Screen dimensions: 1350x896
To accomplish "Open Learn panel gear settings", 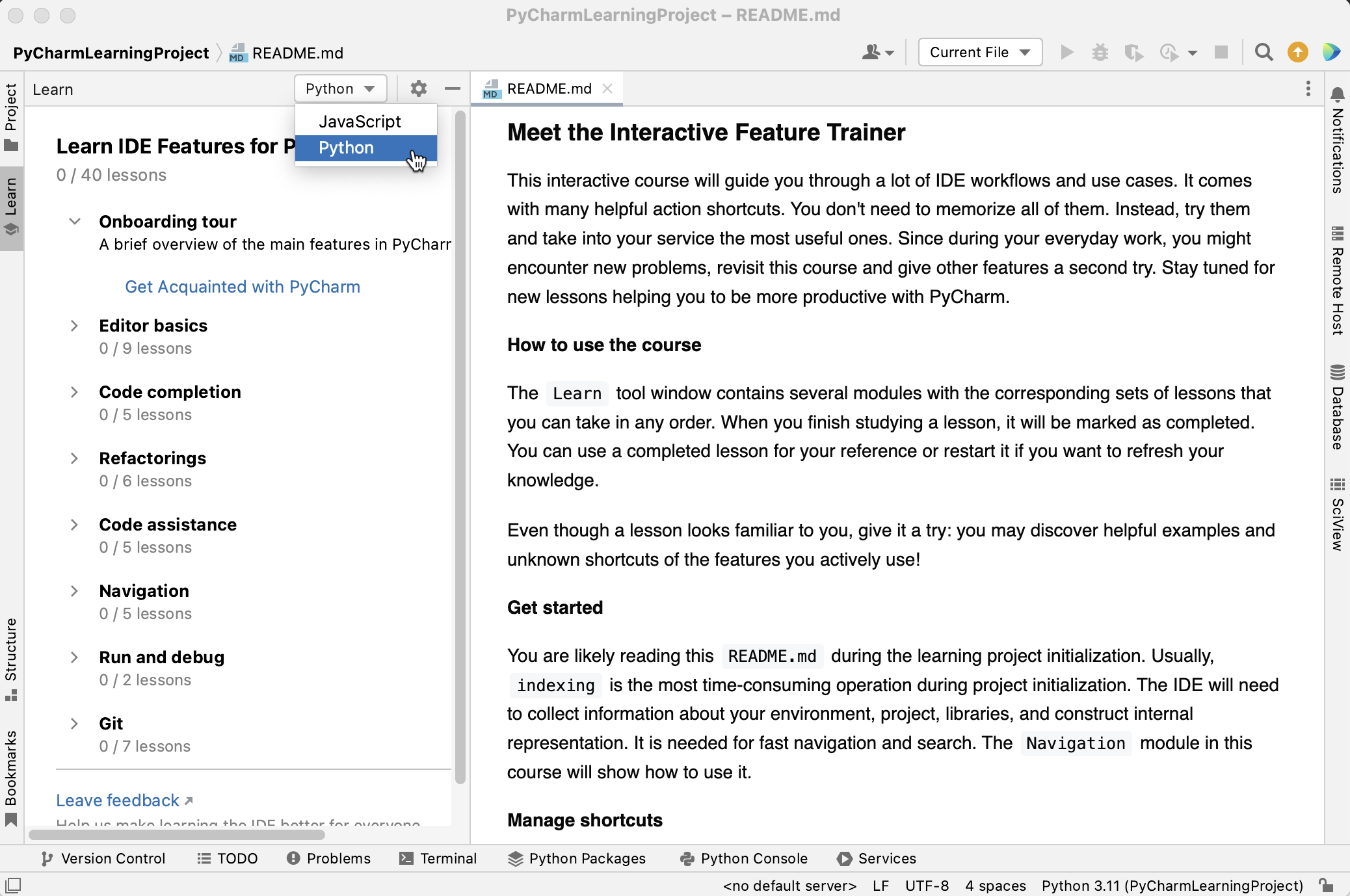I will (418, 88).
